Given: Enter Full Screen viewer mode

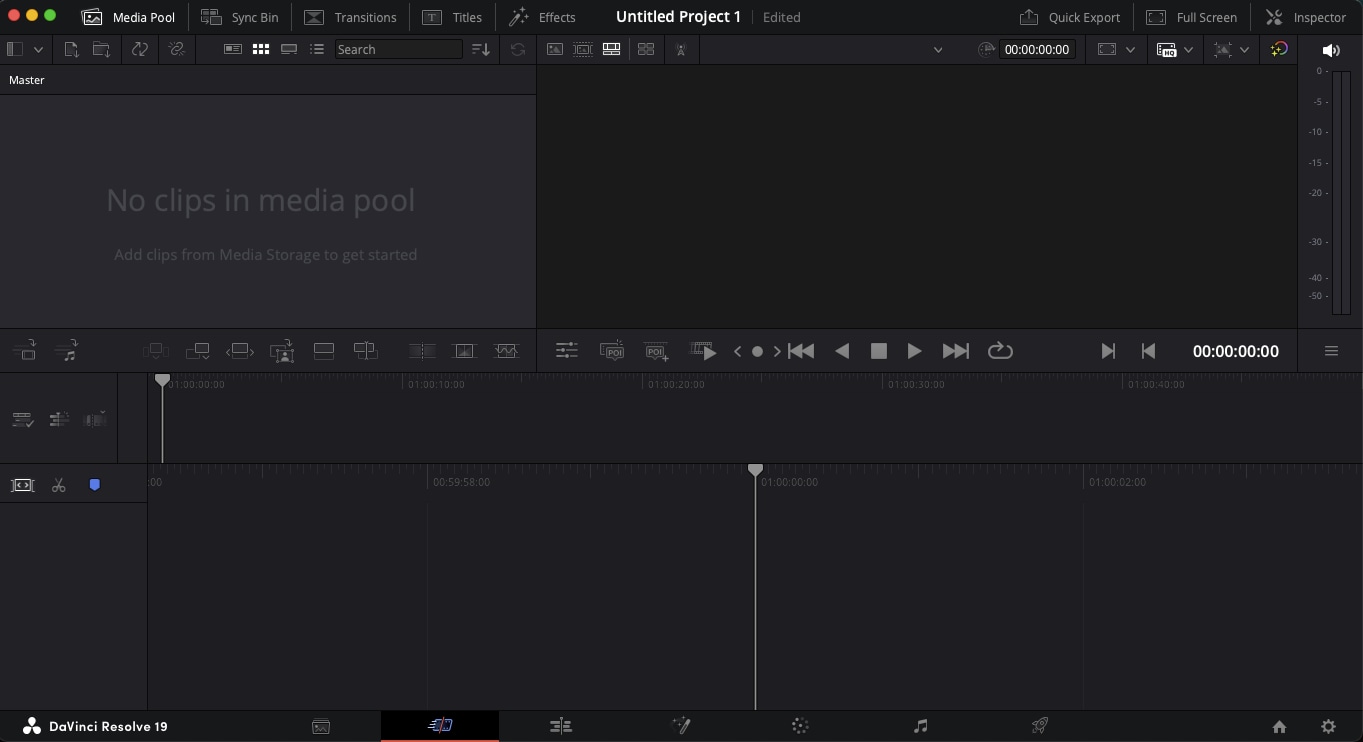Looking at the screenshot, I should click(x=1191, y=17).
